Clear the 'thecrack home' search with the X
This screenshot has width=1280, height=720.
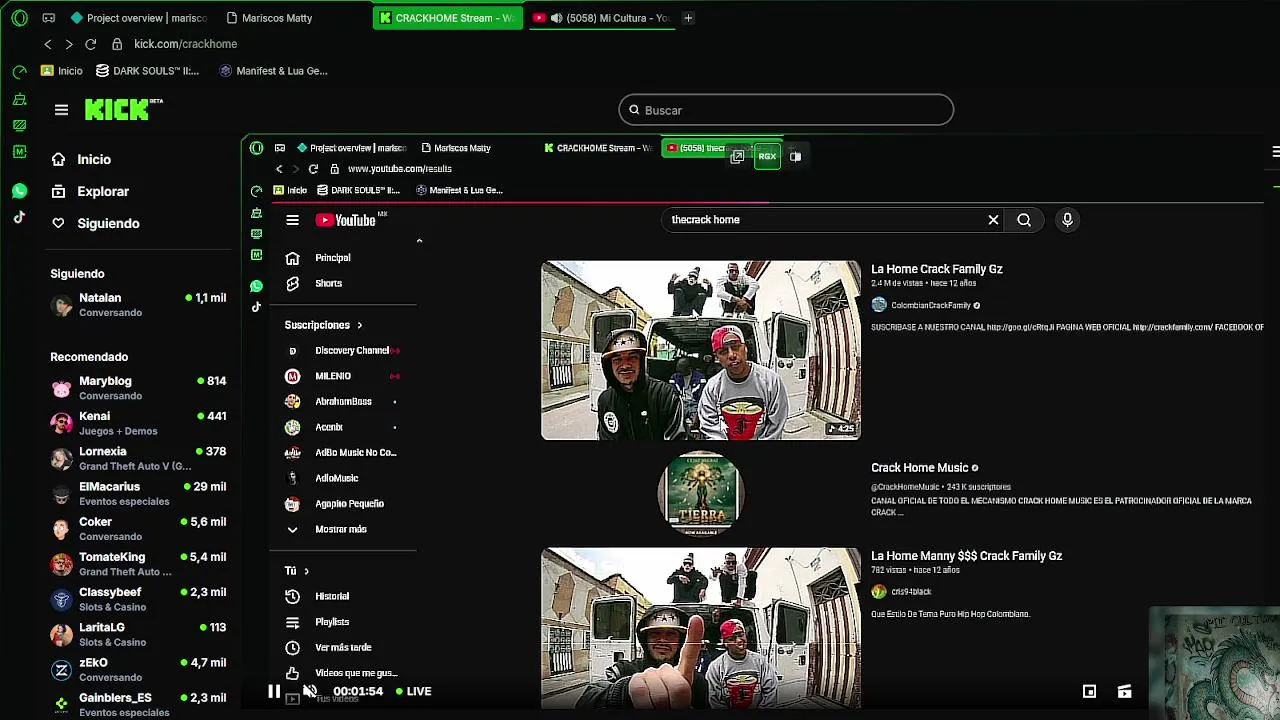coord(993,220)
